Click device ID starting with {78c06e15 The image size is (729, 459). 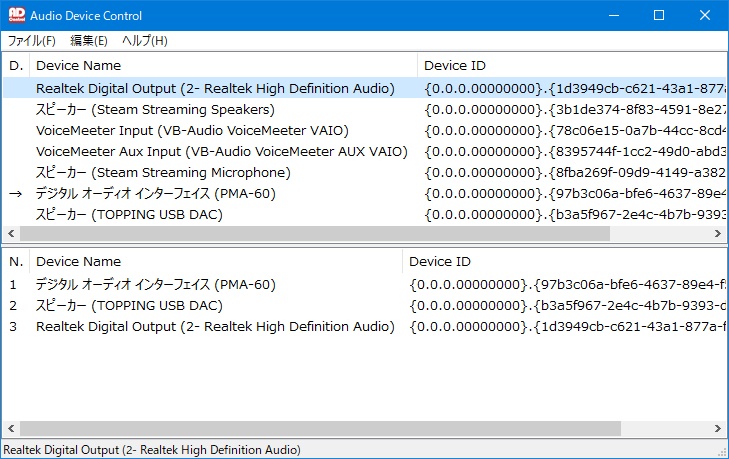coord(575,131)
